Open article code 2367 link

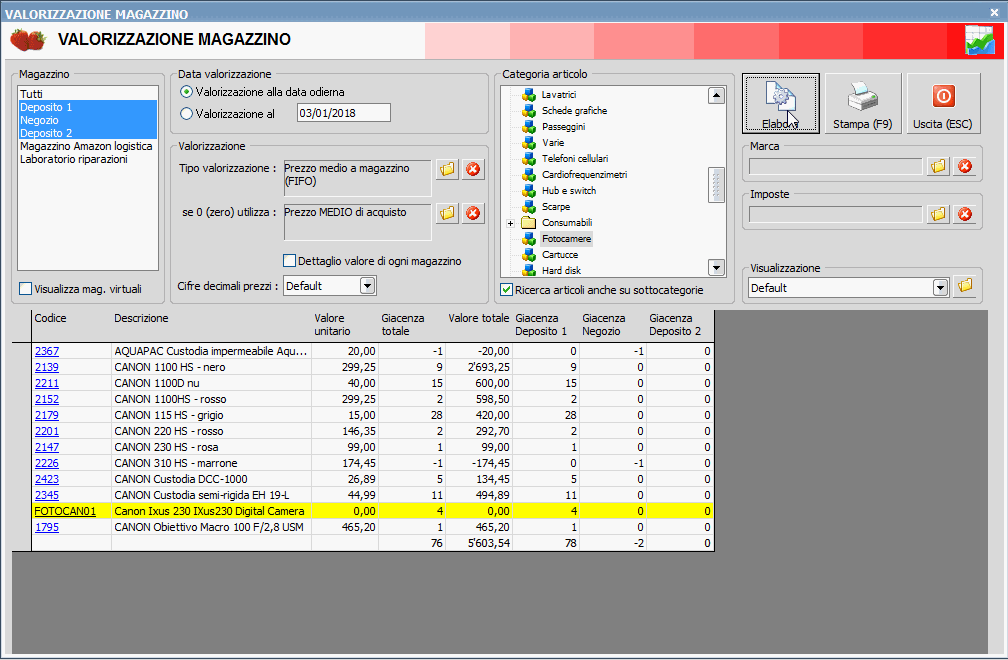(x=47, y=352)
